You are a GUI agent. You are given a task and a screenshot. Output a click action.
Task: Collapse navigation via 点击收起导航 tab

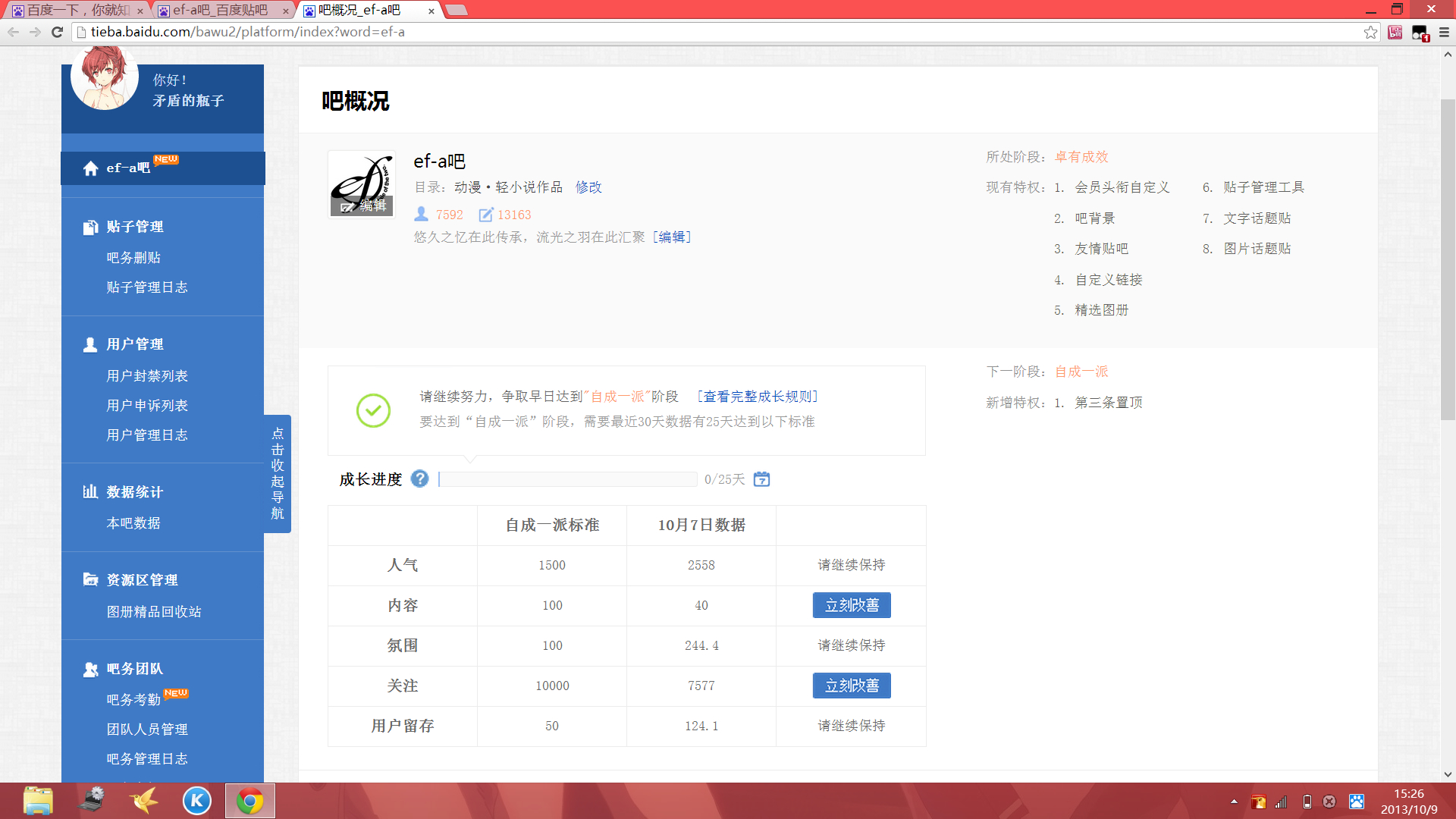[x=278, y=473]
